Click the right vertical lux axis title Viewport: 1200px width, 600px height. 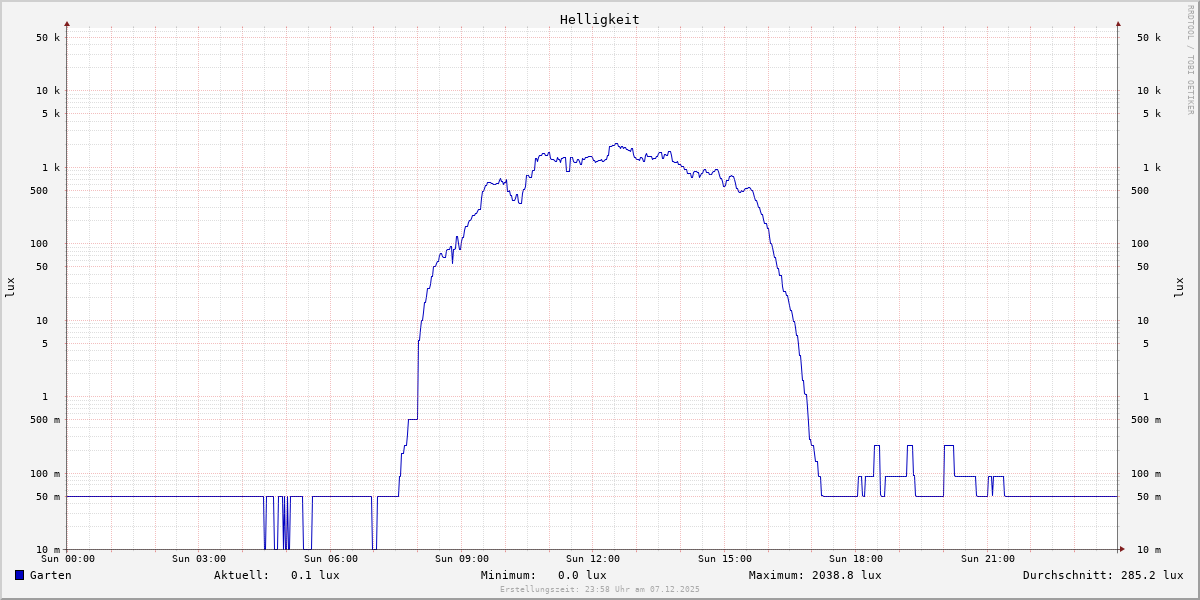[1179, 287]
